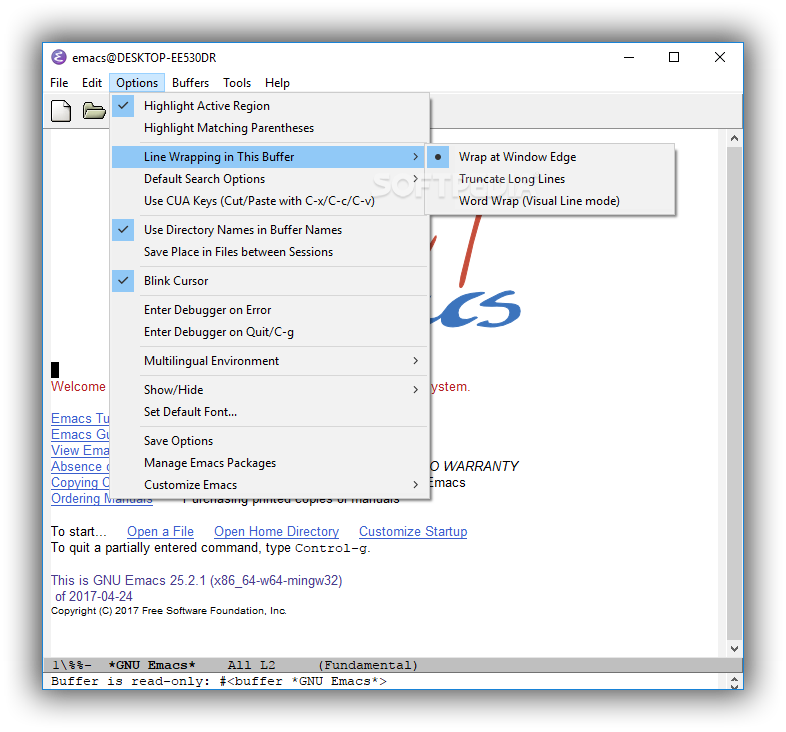
Task: Click the Copying Conditions link
Action: click(x=80, y=482)
